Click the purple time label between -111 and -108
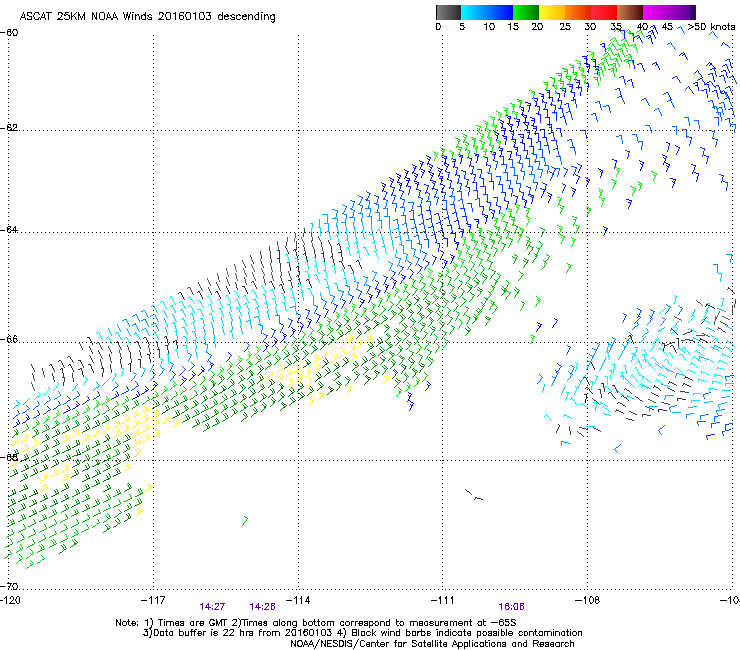 click(x=512, y=607)
